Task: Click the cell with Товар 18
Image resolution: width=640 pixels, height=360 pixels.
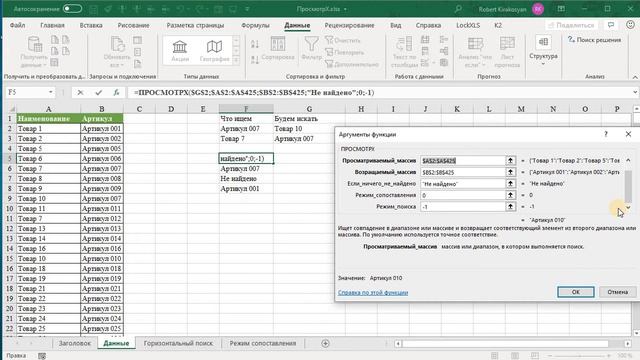Action: tap(48, 269)
